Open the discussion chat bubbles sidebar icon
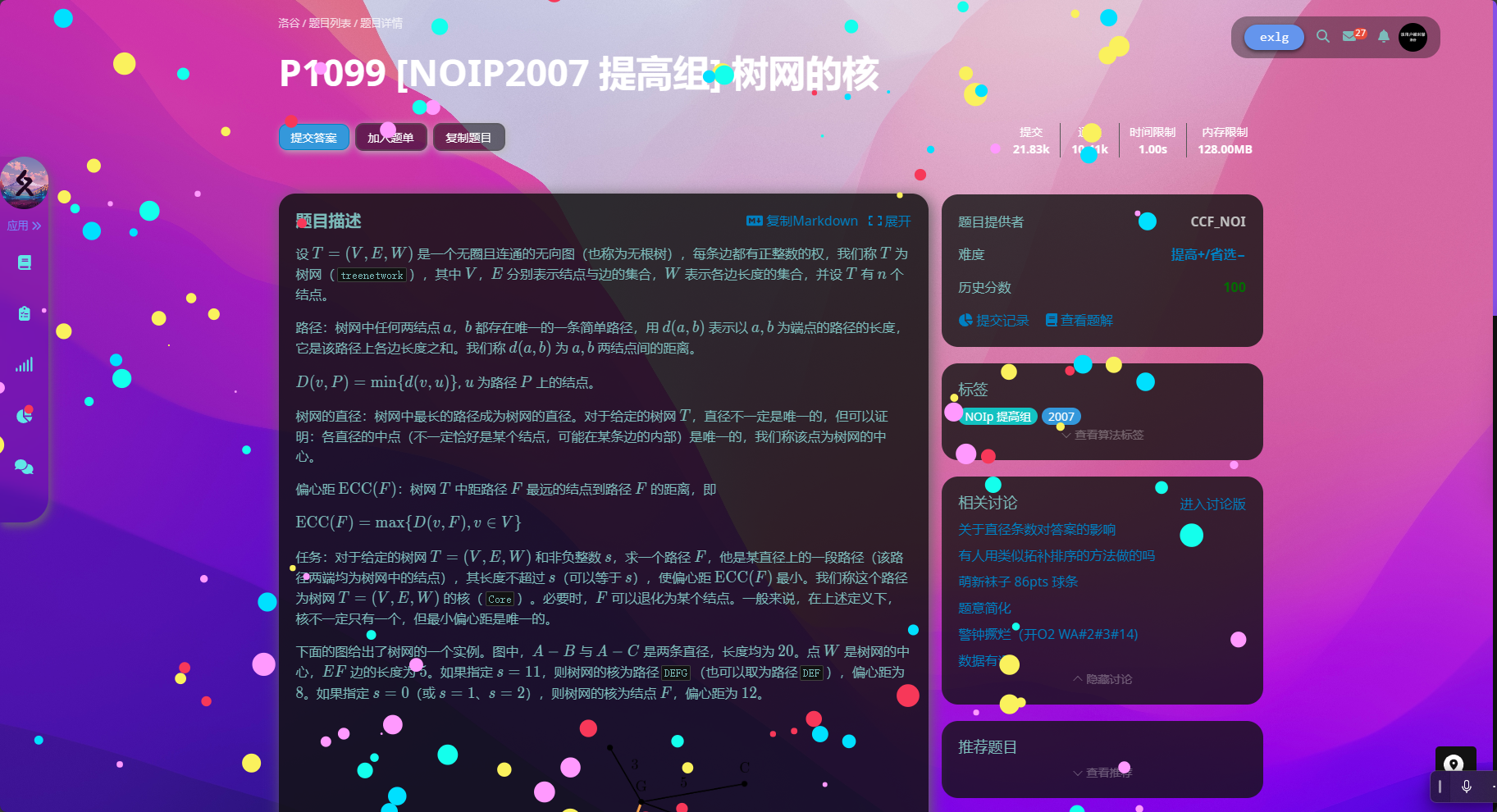 coord(25,467)
